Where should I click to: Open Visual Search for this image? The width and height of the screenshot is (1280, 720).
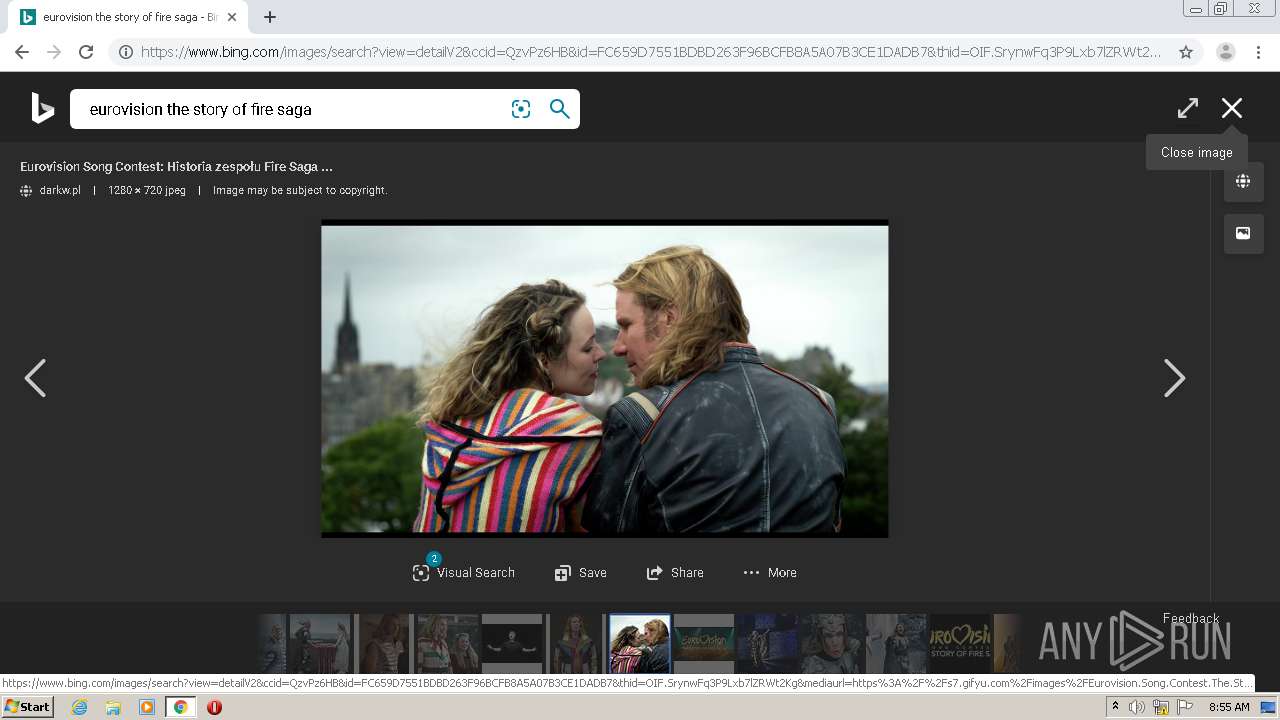pyautogui.click(x=464, y=572)
